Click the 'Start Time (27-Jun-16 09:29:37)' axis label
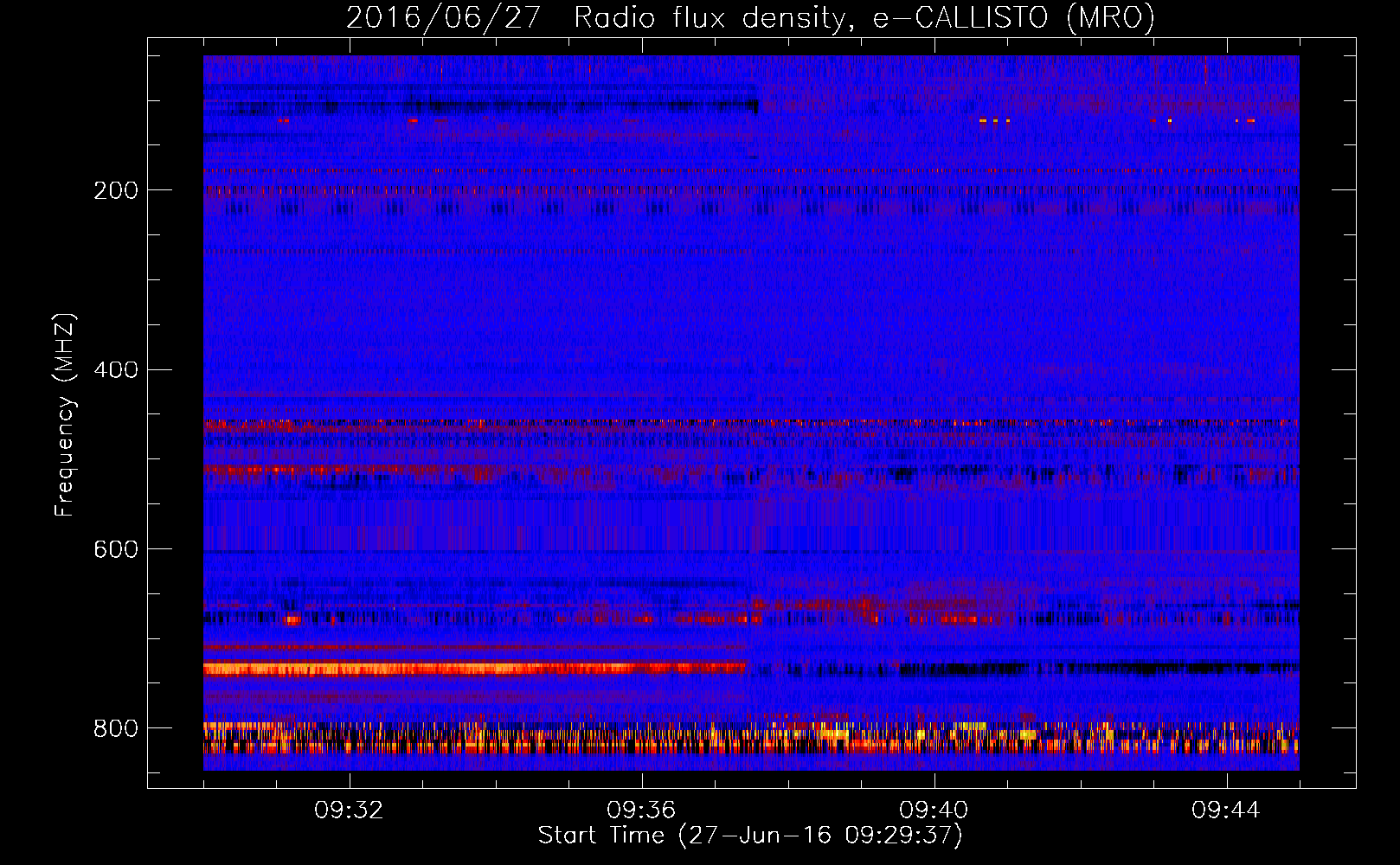This screenshot has height=865, width=1400. click(x=750, y=836)
